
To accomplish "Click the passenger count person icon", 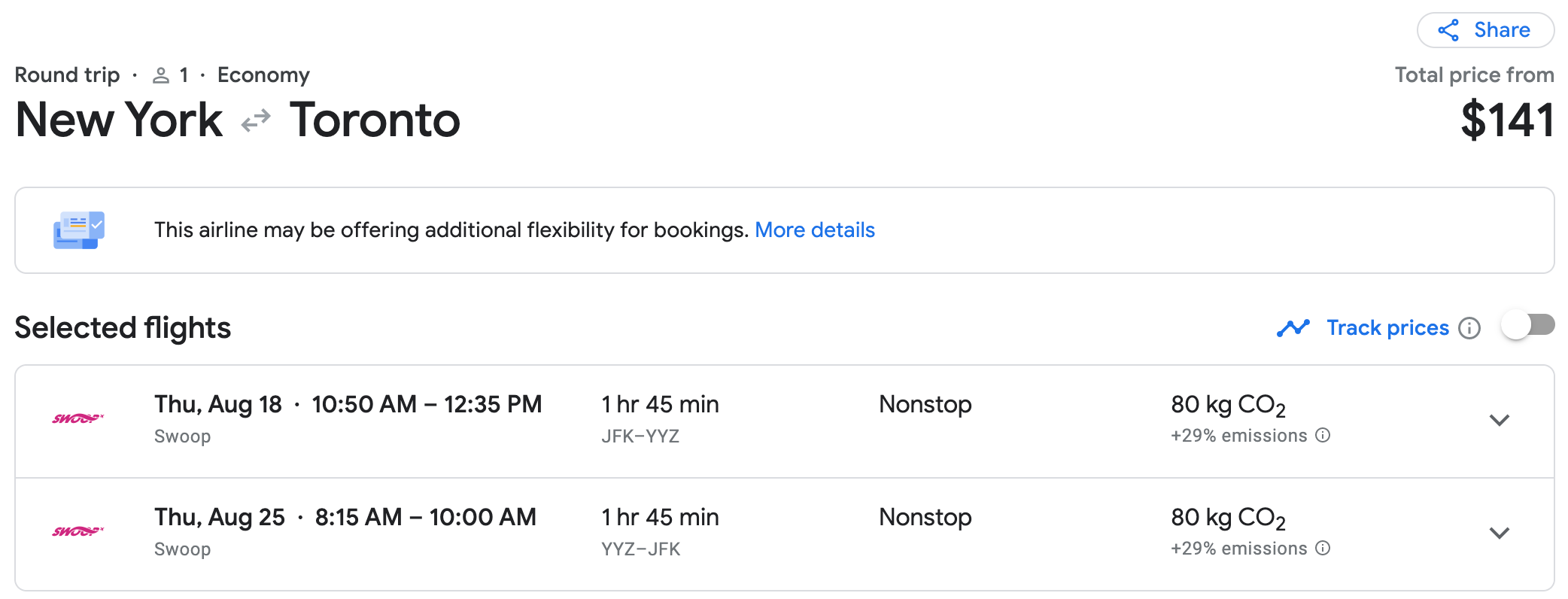I will pyautogui.click(x=160, y=75).
